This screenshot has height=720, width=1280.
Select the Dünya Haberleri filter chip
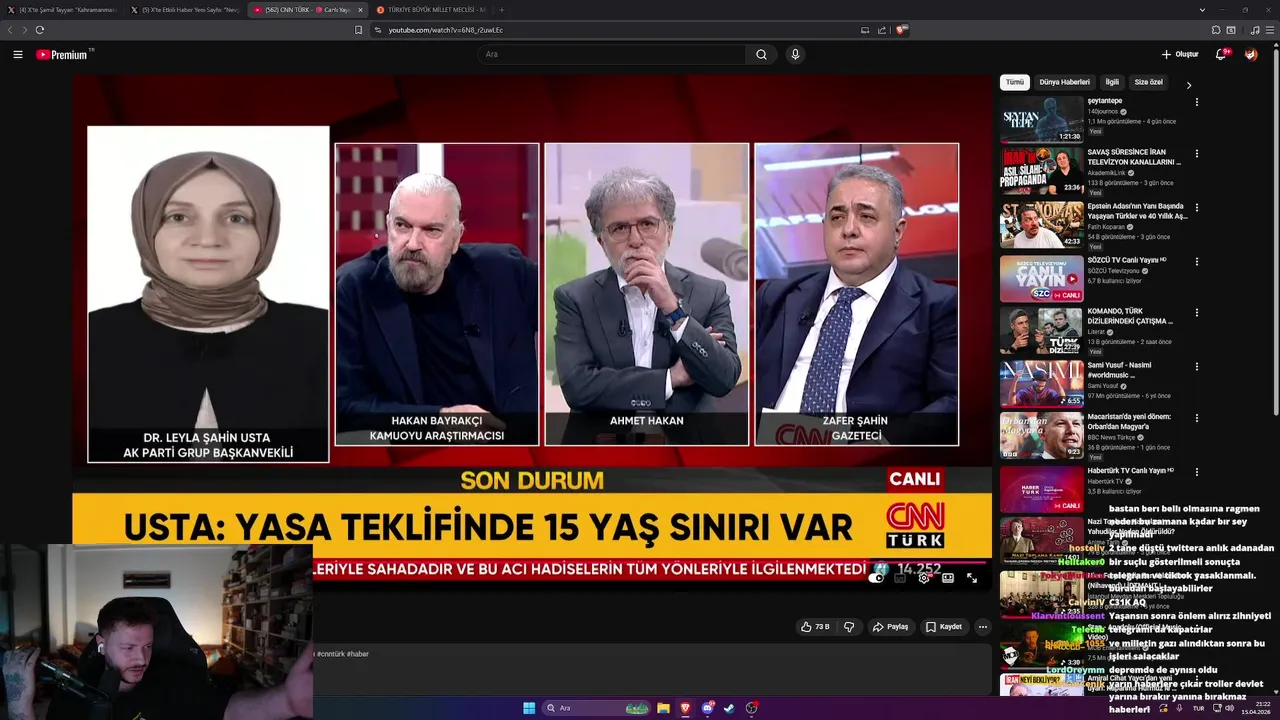point(1064,82)
